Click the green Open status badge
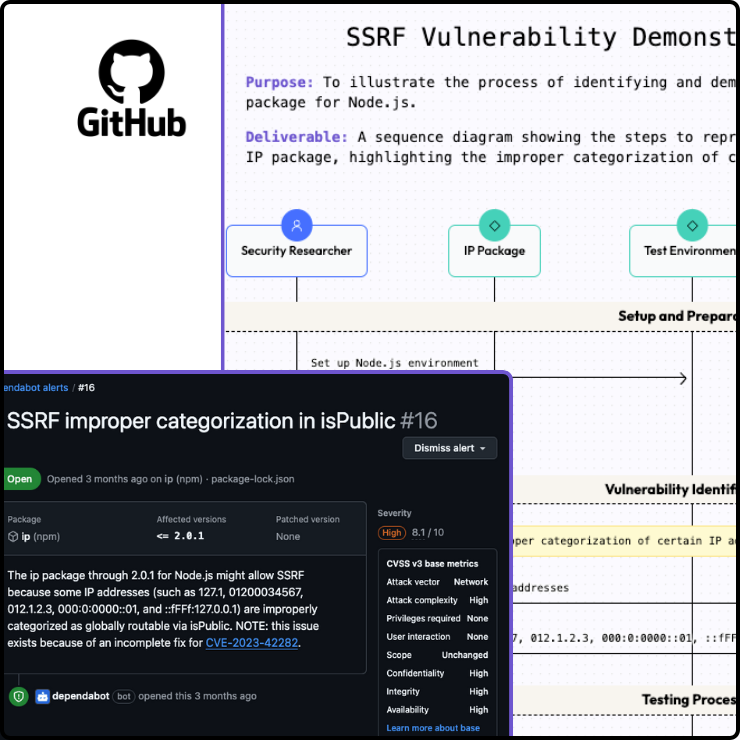Viewport: 740px width, 740px height. (x=21, y=479)
